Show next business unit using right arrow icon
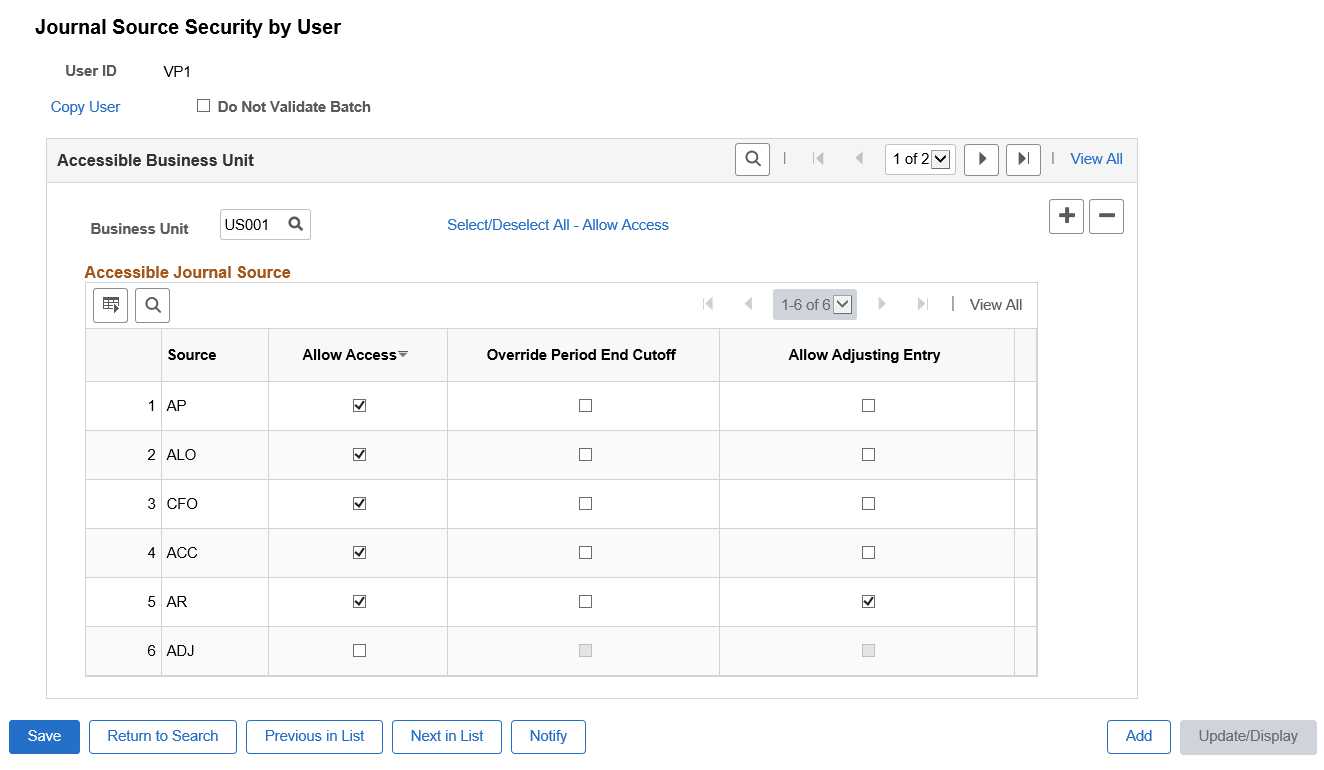The image size is (1324, 770). coord(981,159)
